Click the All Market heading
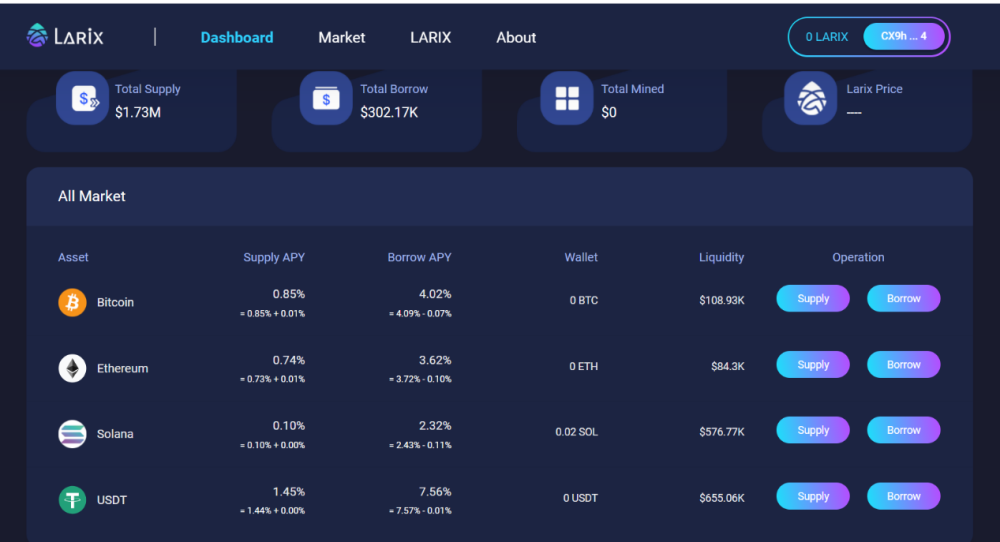The image size is (1000, 542). pos(92,196)
